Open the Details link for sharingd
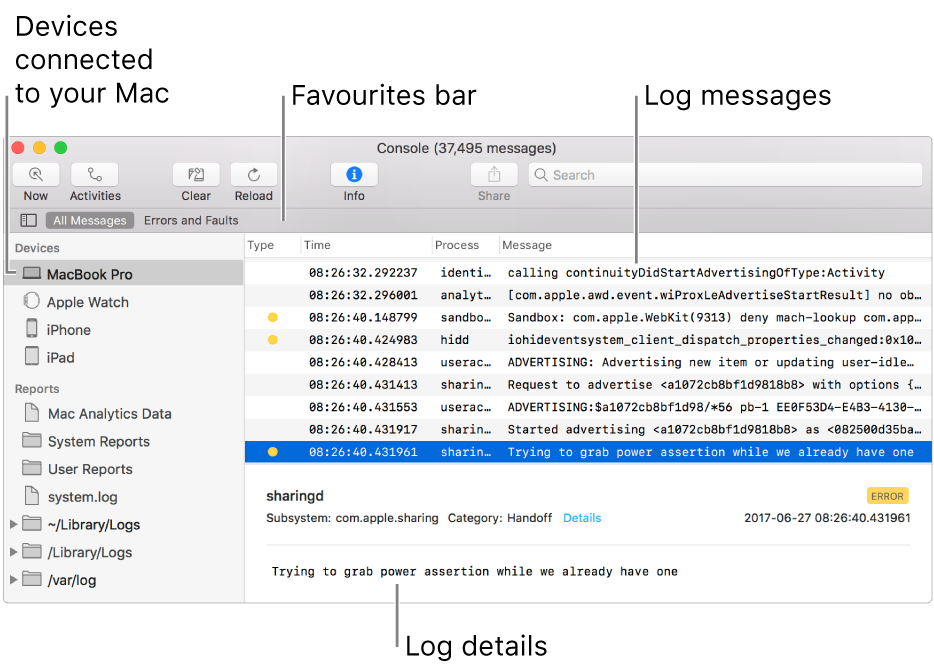934x669 pixels. (x=582, y=518)
